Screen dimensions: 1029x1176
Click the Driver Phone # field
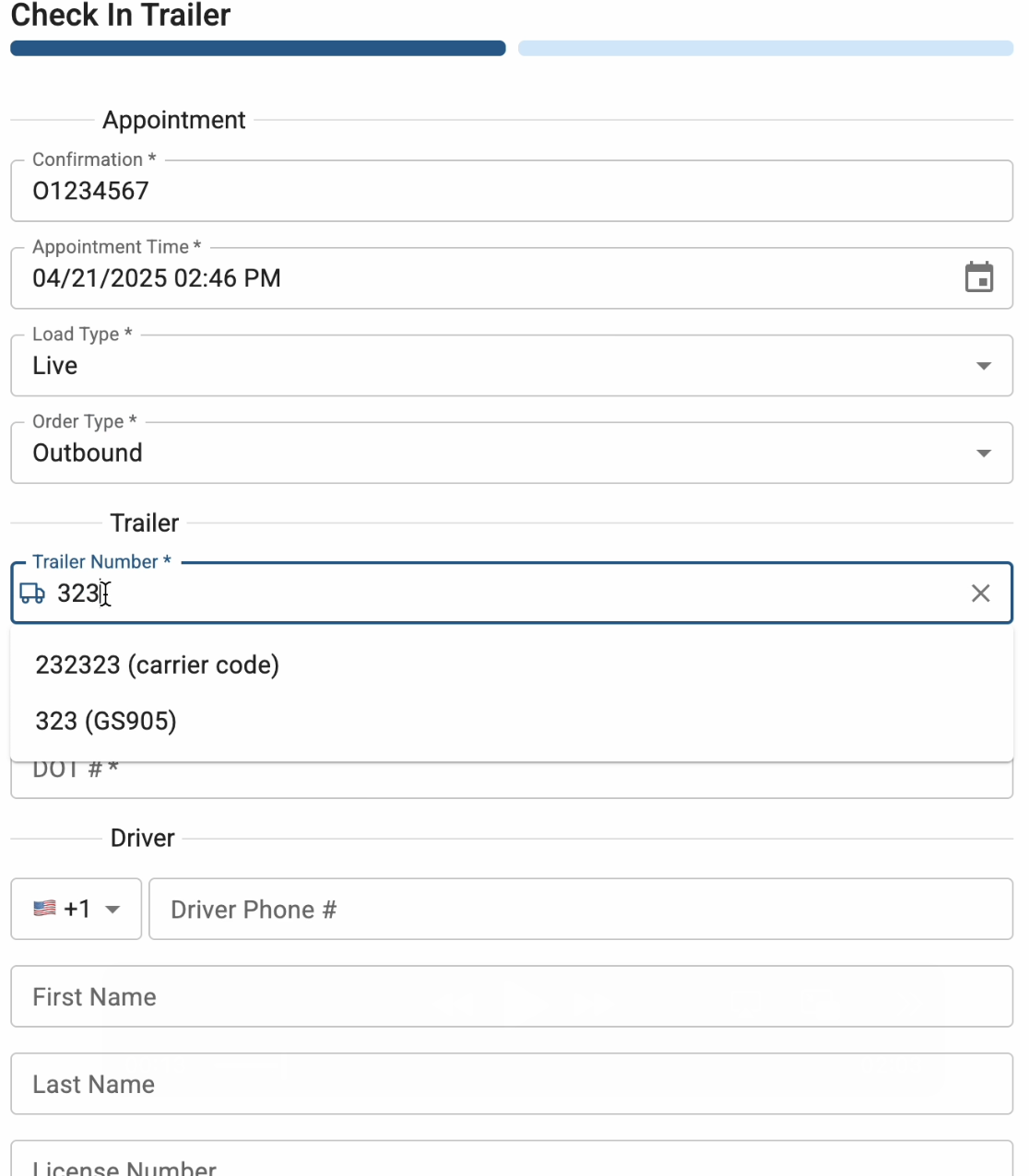[581, 909]
